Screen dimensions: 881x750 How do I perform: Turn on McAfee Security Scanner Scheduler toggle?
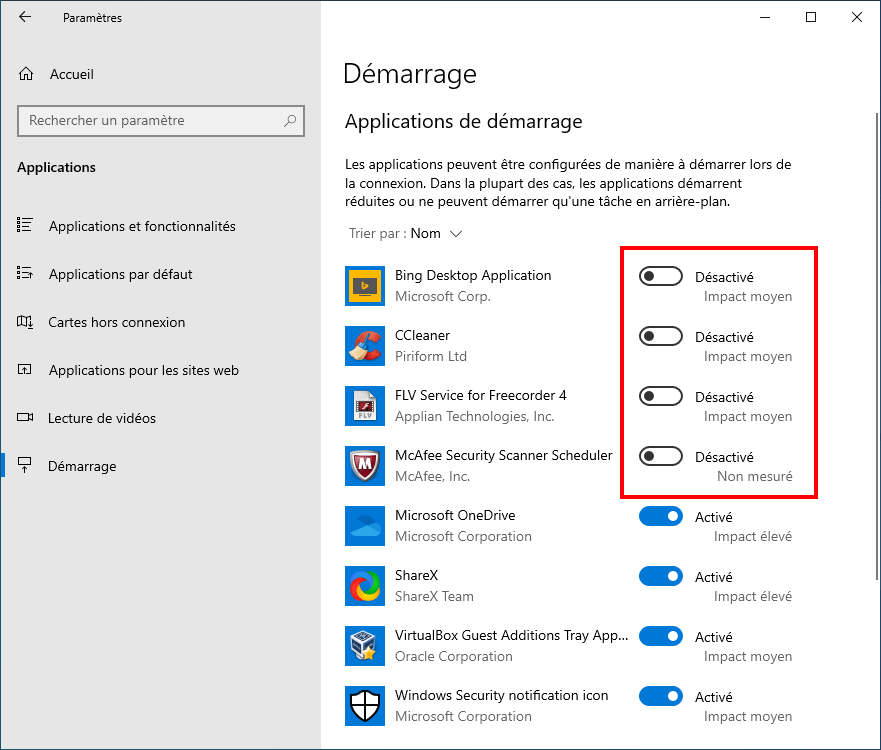tap(661, 456)
